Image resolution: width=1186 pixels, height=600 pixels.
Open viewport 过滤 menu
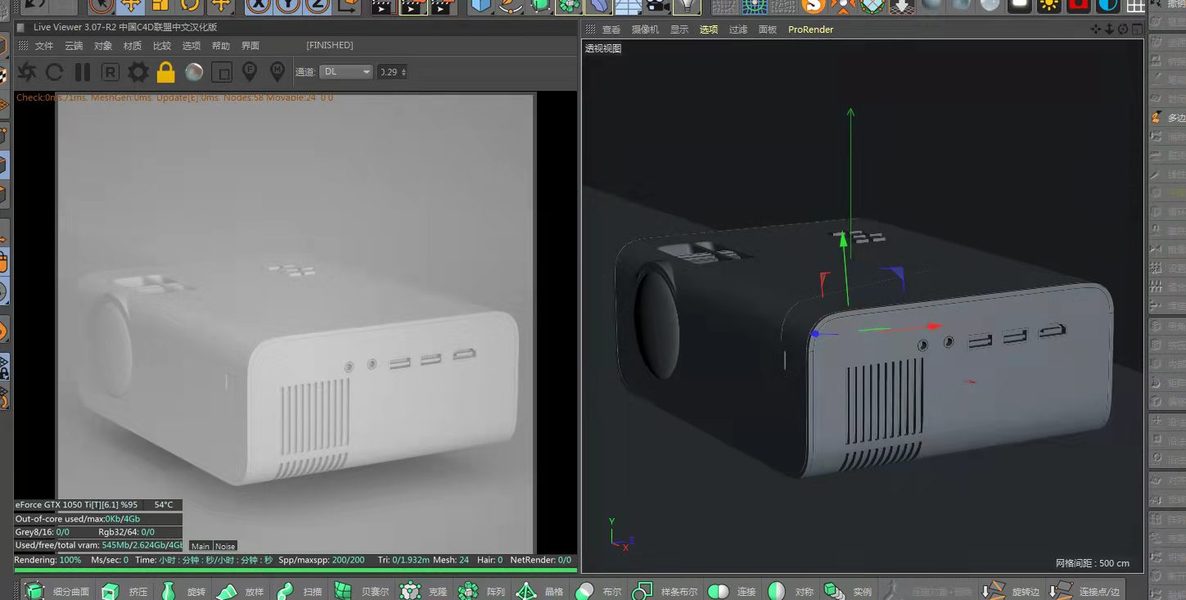coord(738,30)
